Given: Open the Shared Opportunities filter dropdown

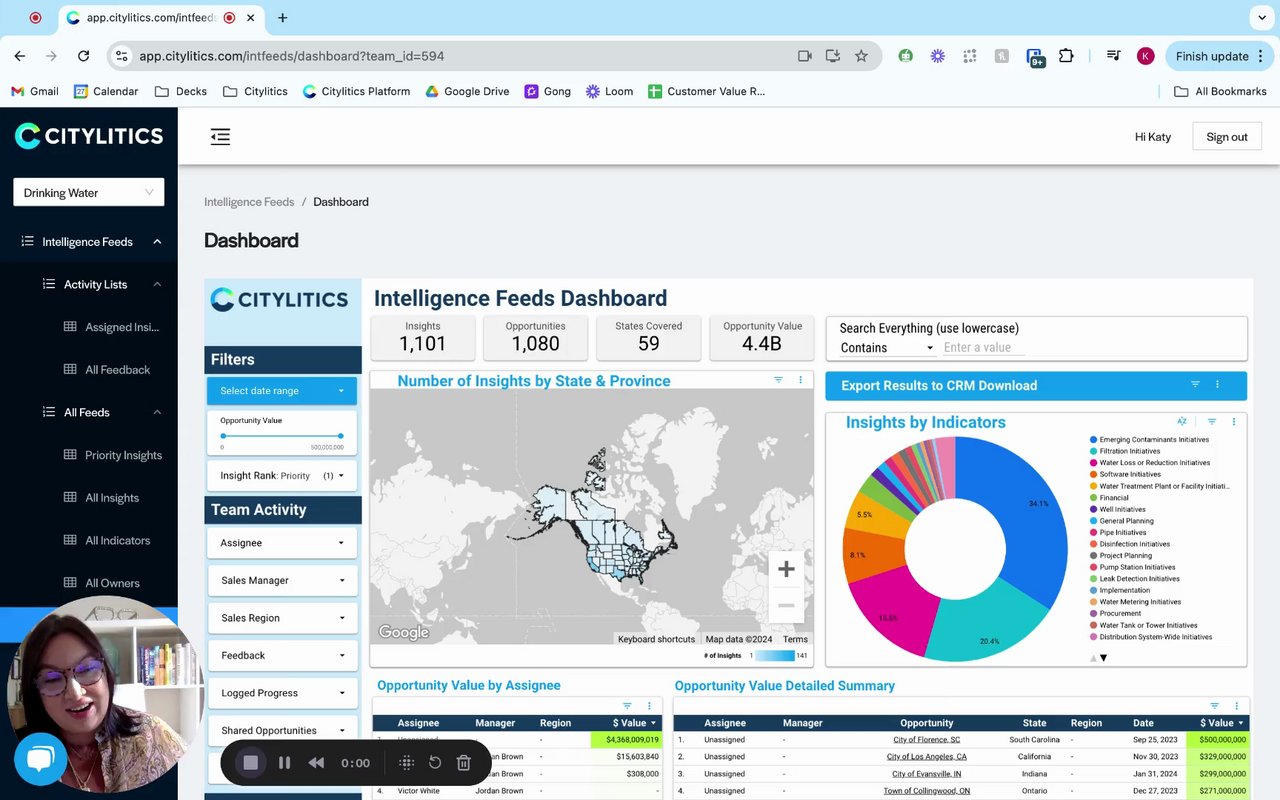Looking at the screenshot, I should (282, 730).
